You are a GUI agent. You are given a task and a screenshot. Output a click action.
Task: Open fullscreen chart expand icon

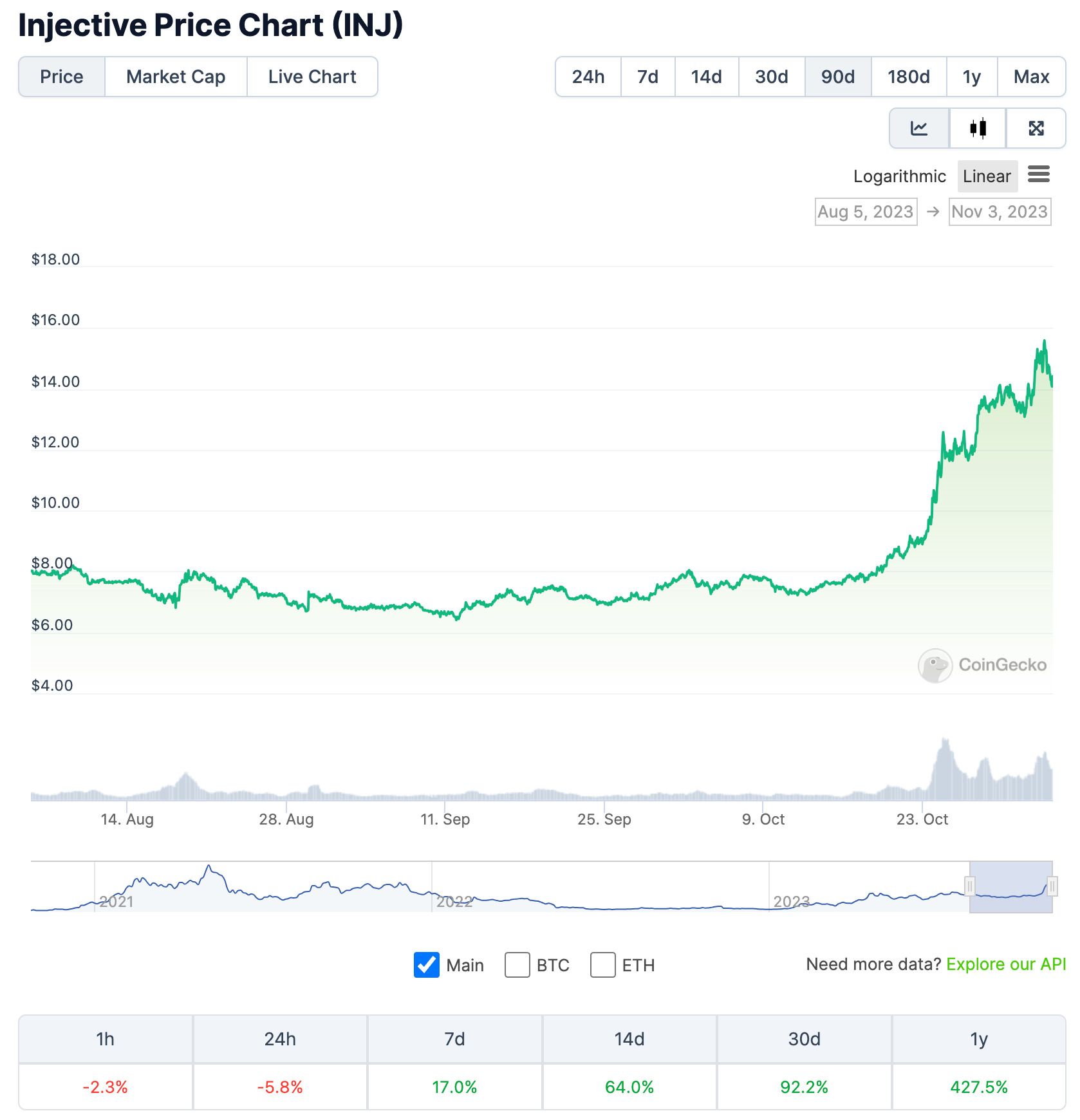pos(1036,129)
